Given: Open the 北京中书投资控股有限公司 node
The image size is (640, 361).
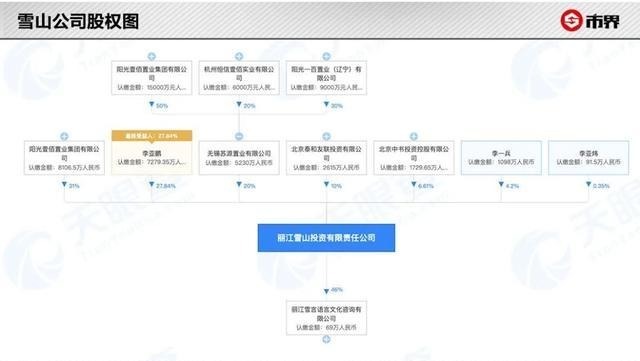Looking at the screenshot, I should (413, 158).
